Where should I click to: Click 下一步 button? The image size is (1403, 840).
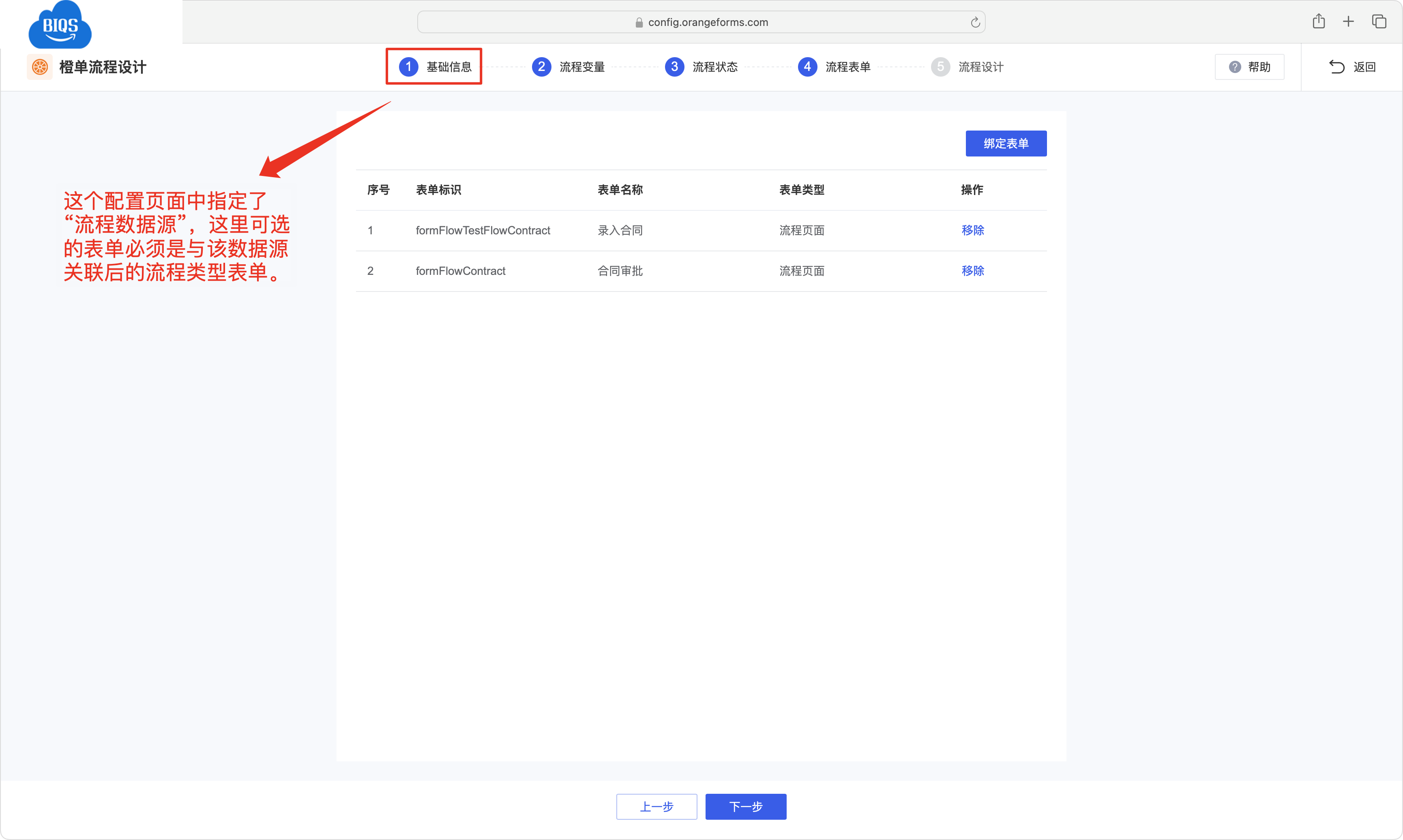coord(746,807)
